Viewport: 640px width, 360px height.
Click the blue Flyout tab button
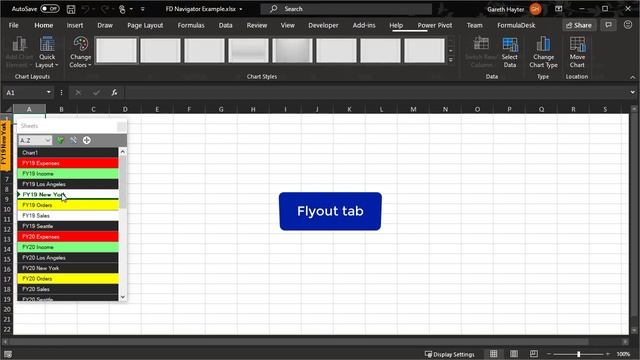tap(330, 211)
